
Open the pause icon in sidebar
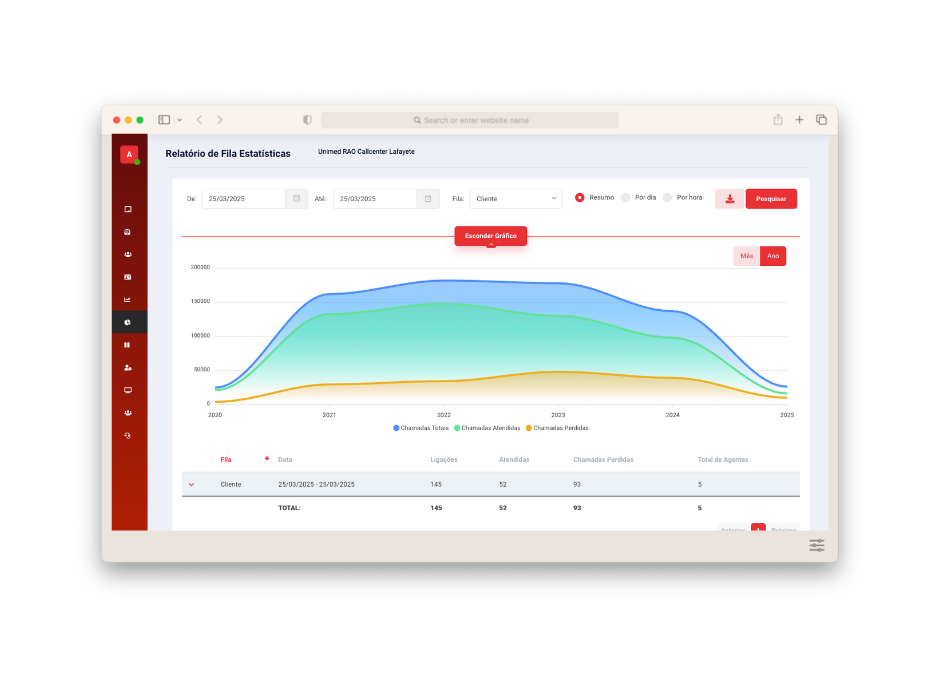point(128,345)
